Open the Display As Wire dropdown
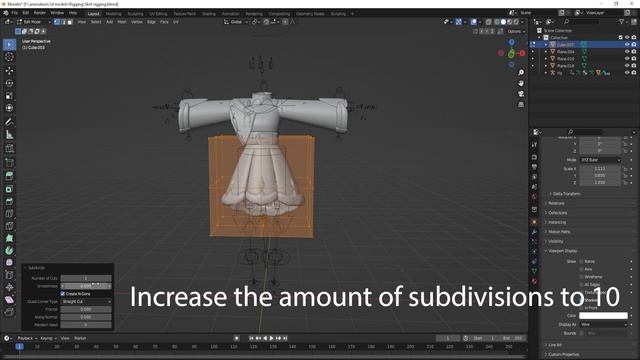Image resolution: width=640 pixels, height=360 pixels. click(603, 325)
